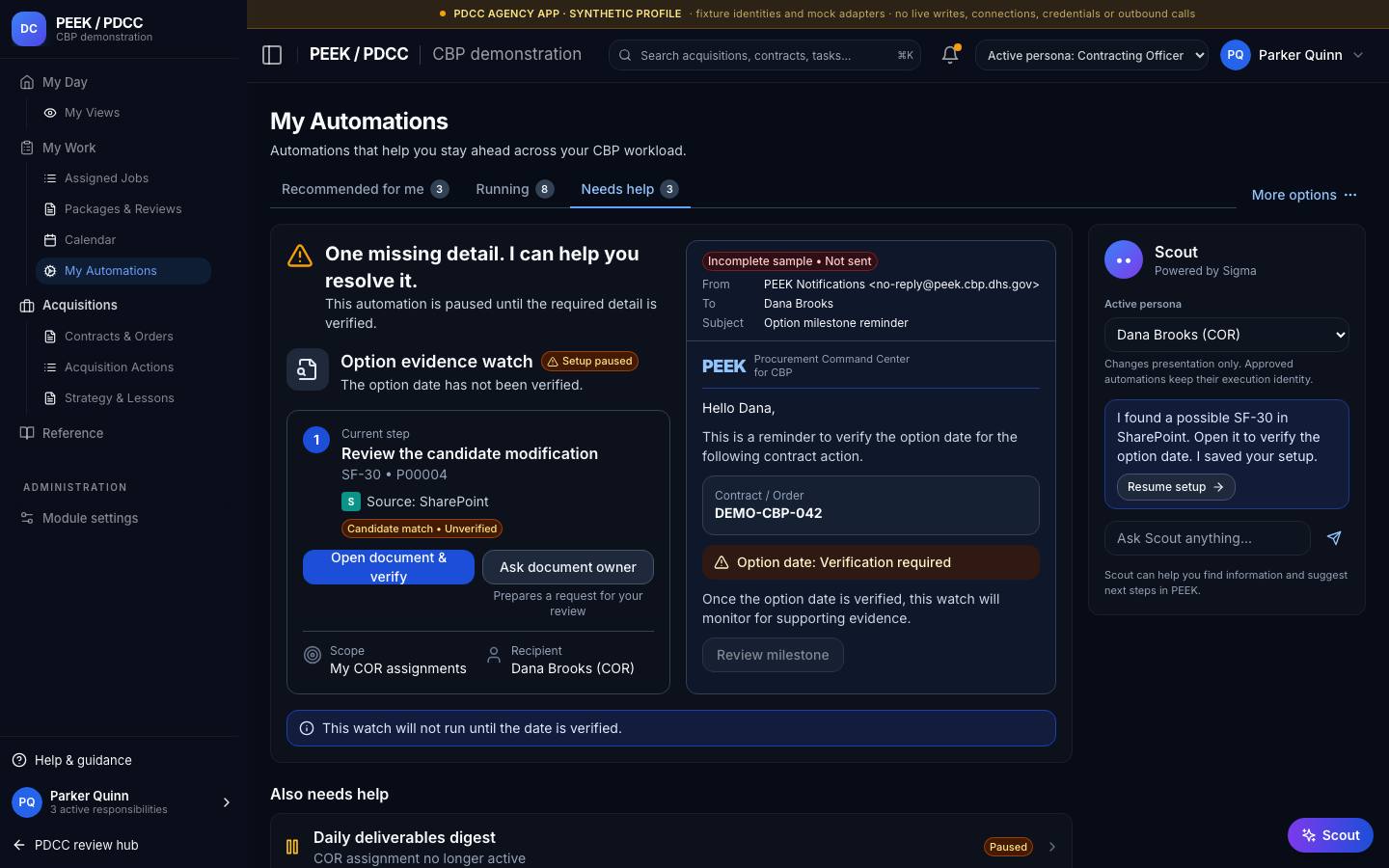
Task: Open the Active persona Contracting Officer dropdown
Action: click(x=1092, y=55)
